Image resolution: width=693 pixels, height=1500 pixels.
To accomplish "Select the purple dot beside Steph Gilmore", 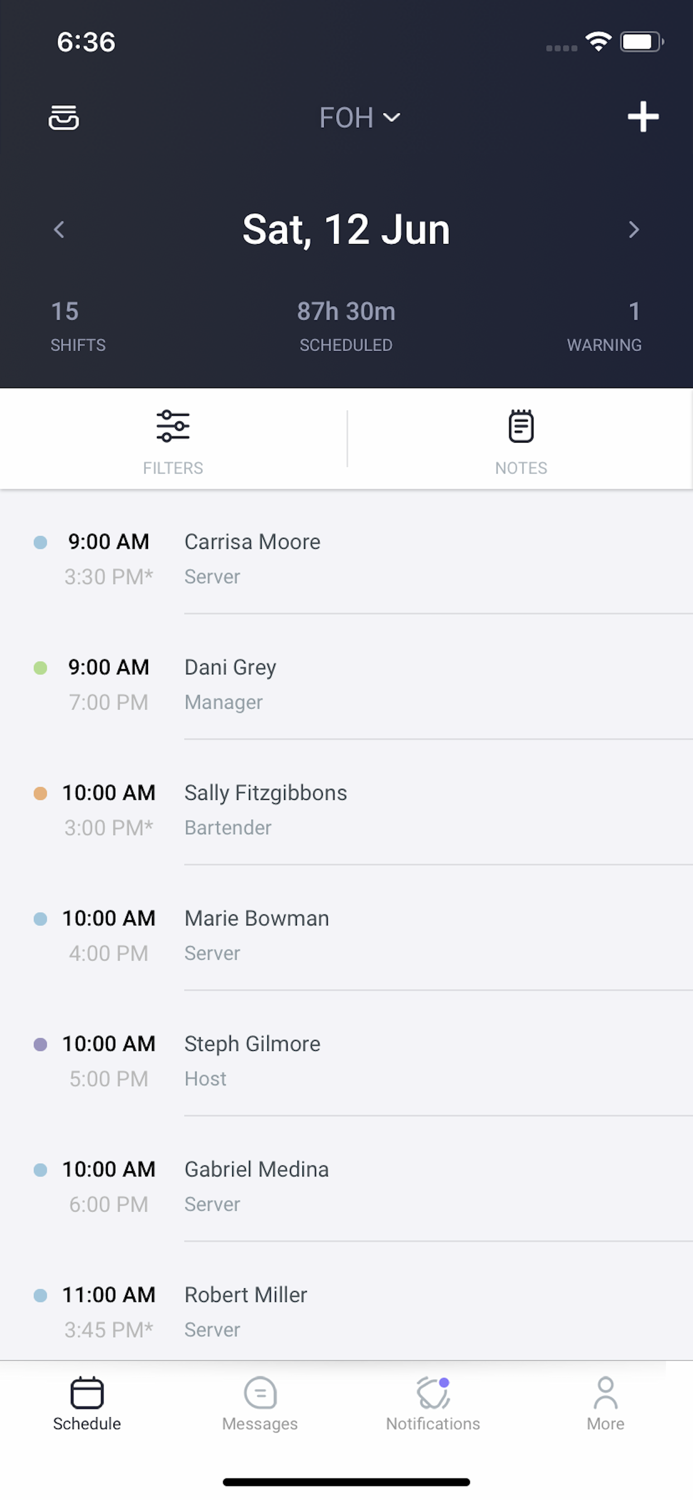I will pos(39,1043).
